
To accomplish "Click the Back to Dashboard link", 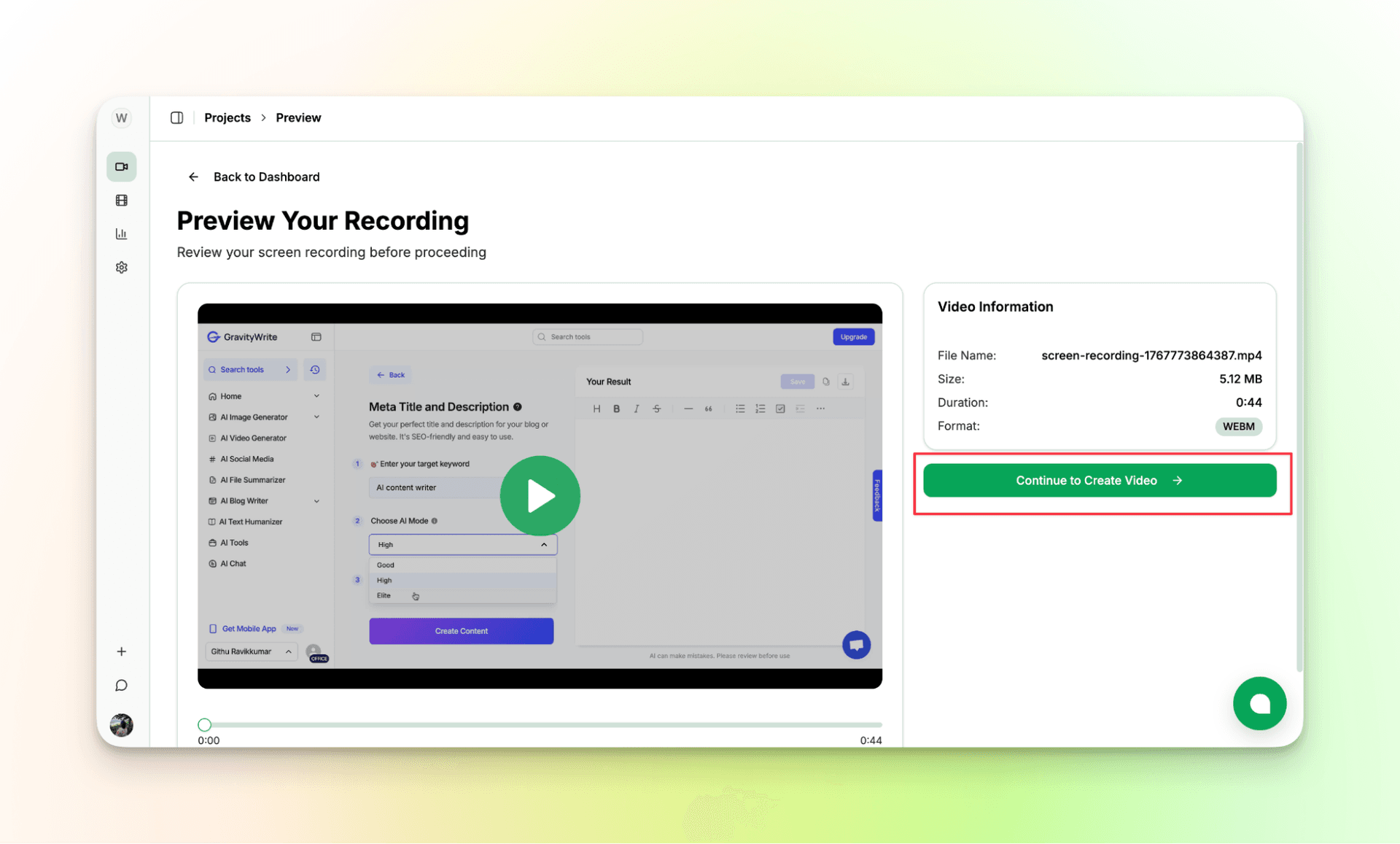I will point(265,177).
